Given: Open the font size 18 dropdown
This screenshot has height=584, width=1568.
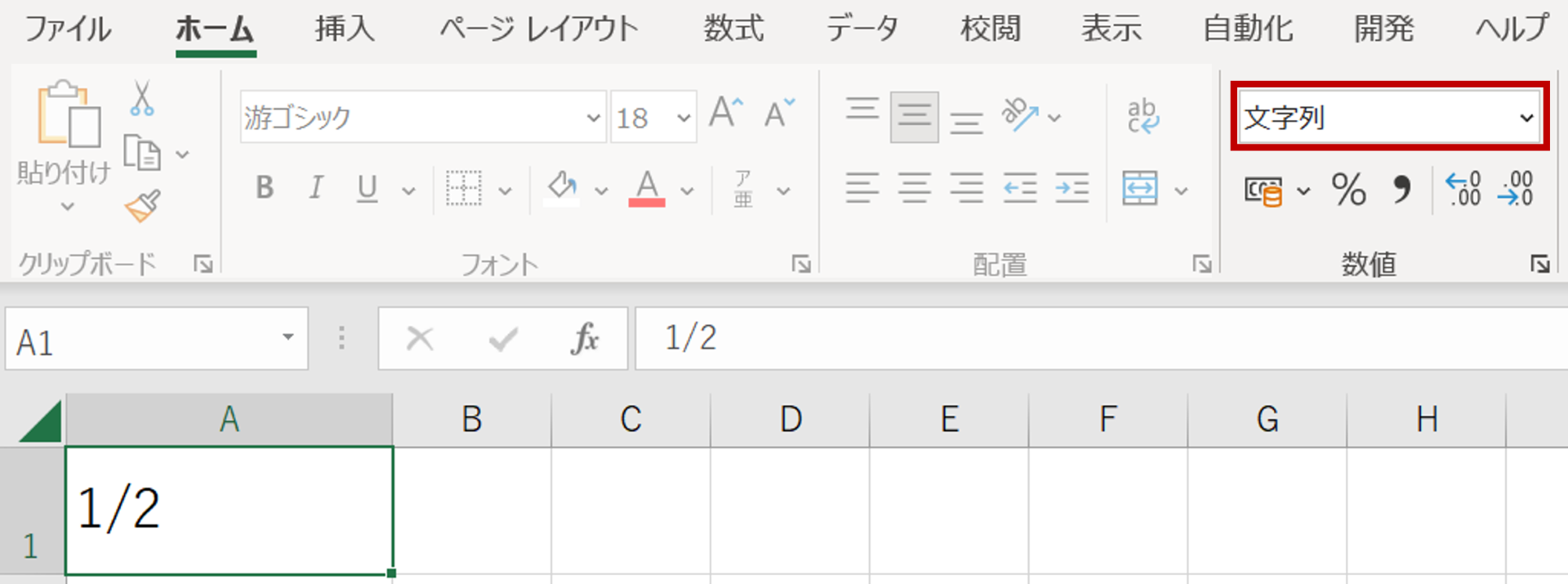Looking at the screenshot, I should click(x=684, y=118).
